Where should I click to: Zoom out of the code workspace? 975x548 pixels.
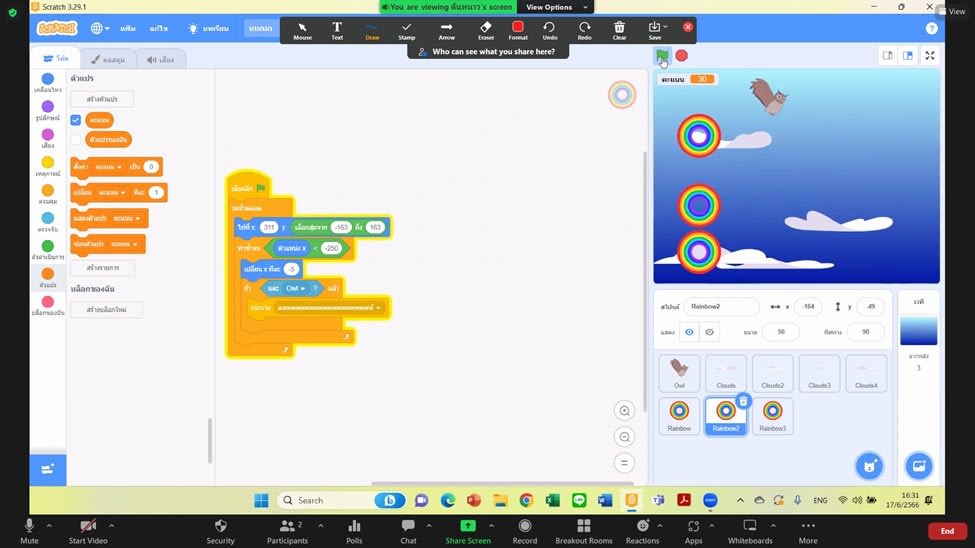624,437
